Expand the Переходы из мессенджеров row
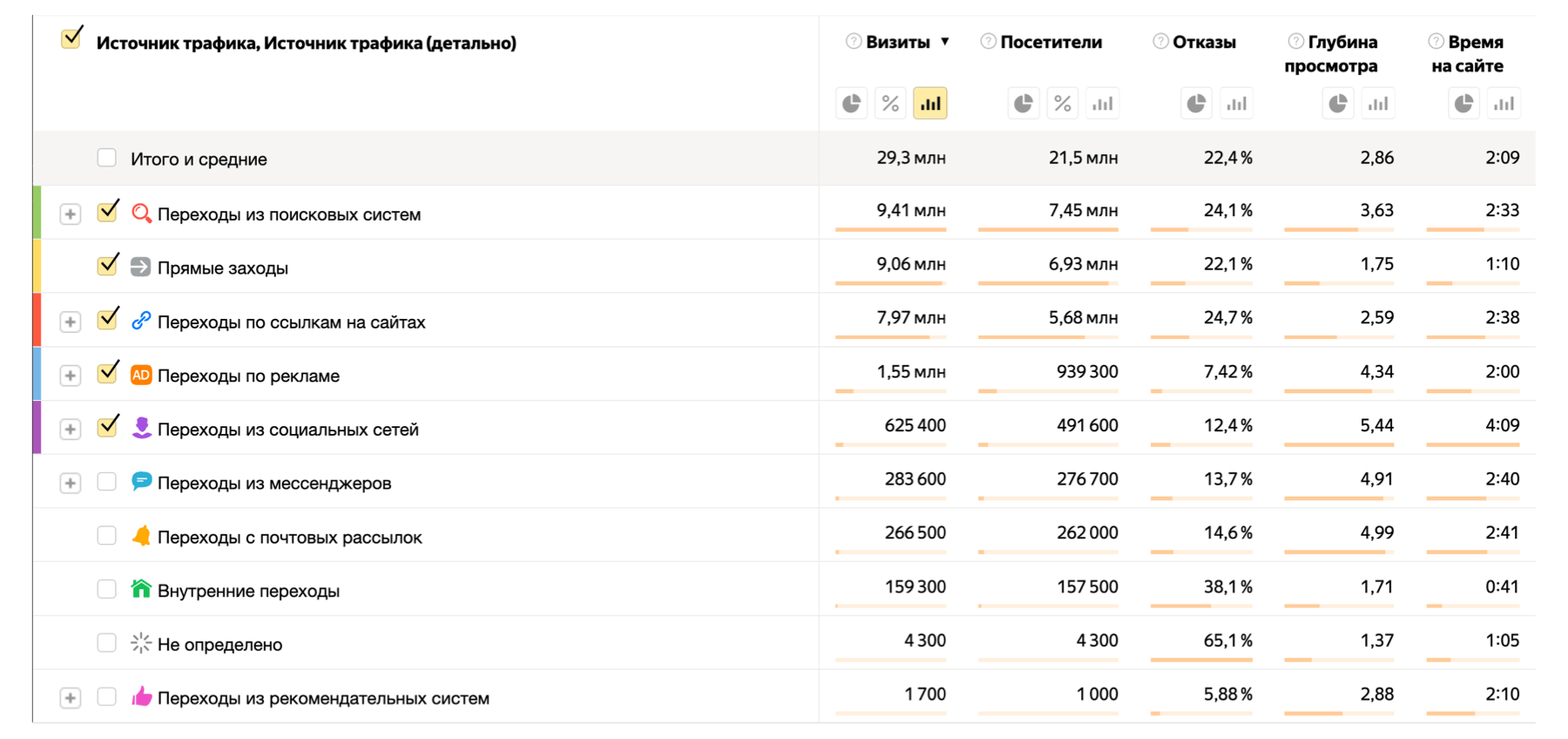This screenshot has width=1568, height=739. coord(71,484)
